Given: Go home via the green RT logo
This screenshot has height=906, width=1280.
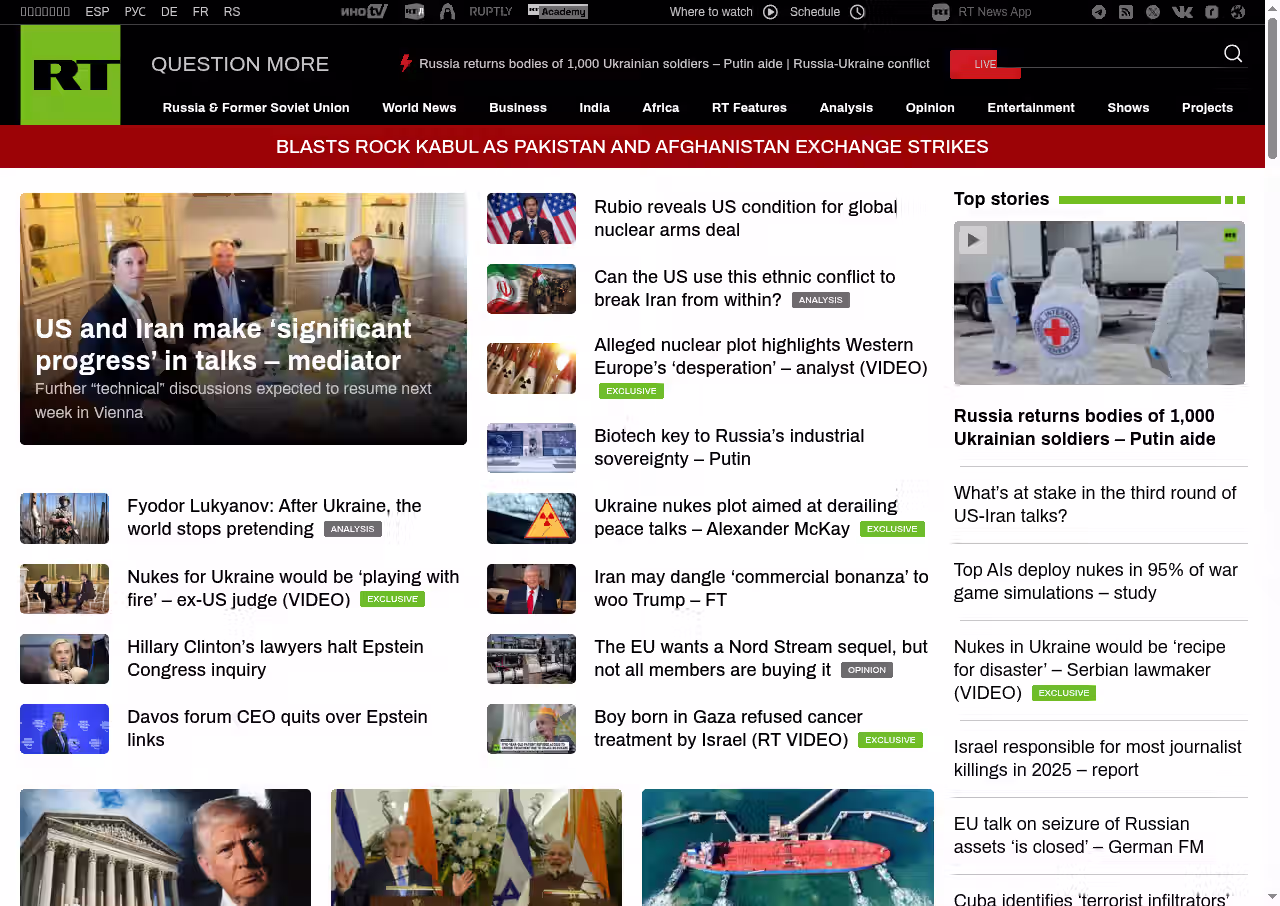Looking at the screenshot, I should pyautogui.click(x=70, y=75).
